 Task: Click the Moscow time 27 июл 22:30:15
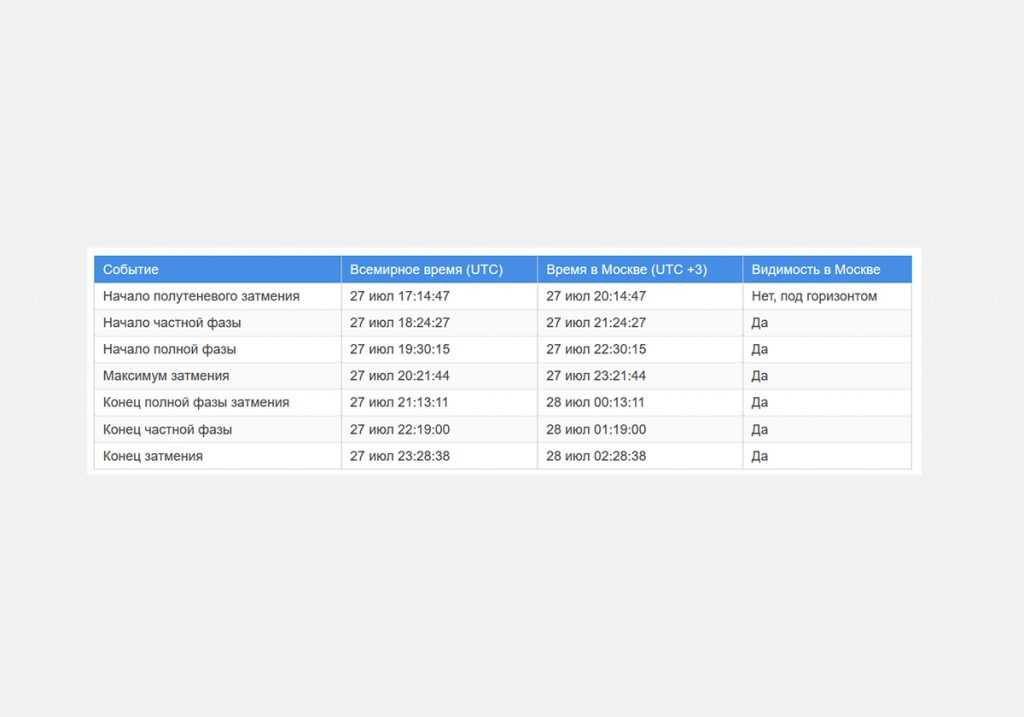[596, 349]
